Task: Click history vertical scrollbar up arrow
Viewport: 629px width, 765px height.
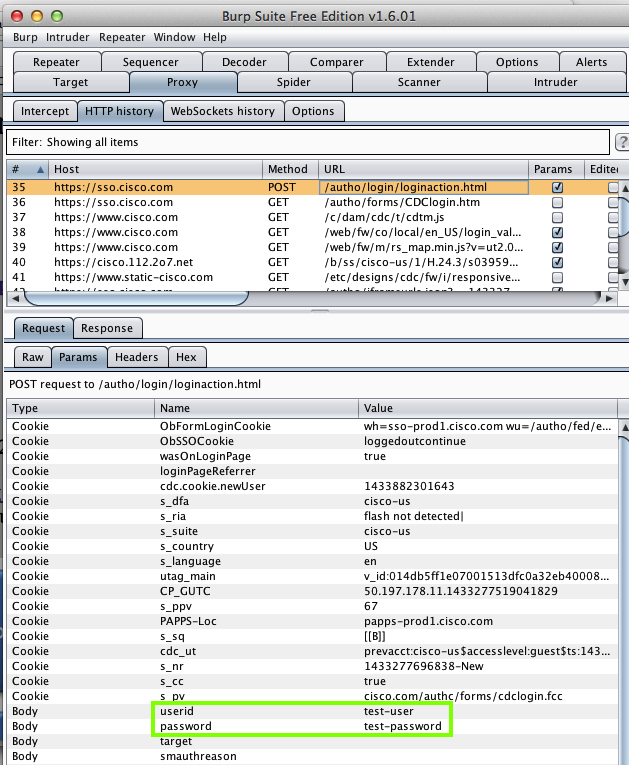Action: pos(624,188)
